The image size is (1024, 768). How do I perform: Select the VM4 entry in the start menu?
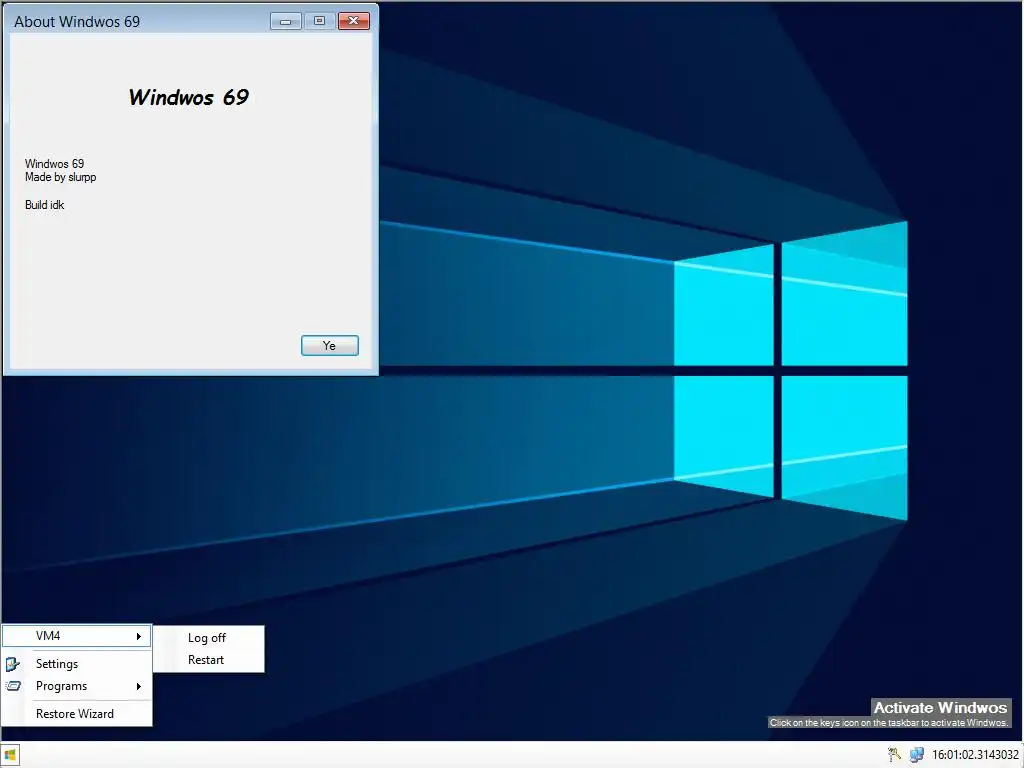[x=77, y=636]
